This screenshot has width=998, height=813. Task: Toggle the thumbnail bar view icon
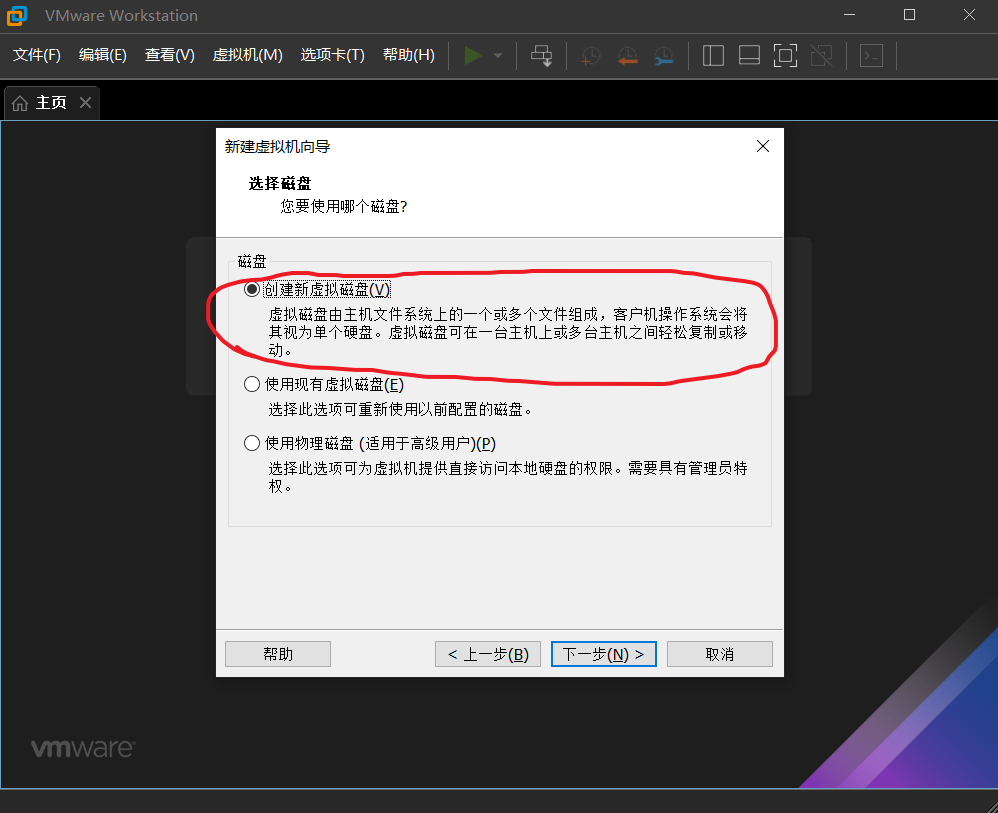click(x=749, y=55)
